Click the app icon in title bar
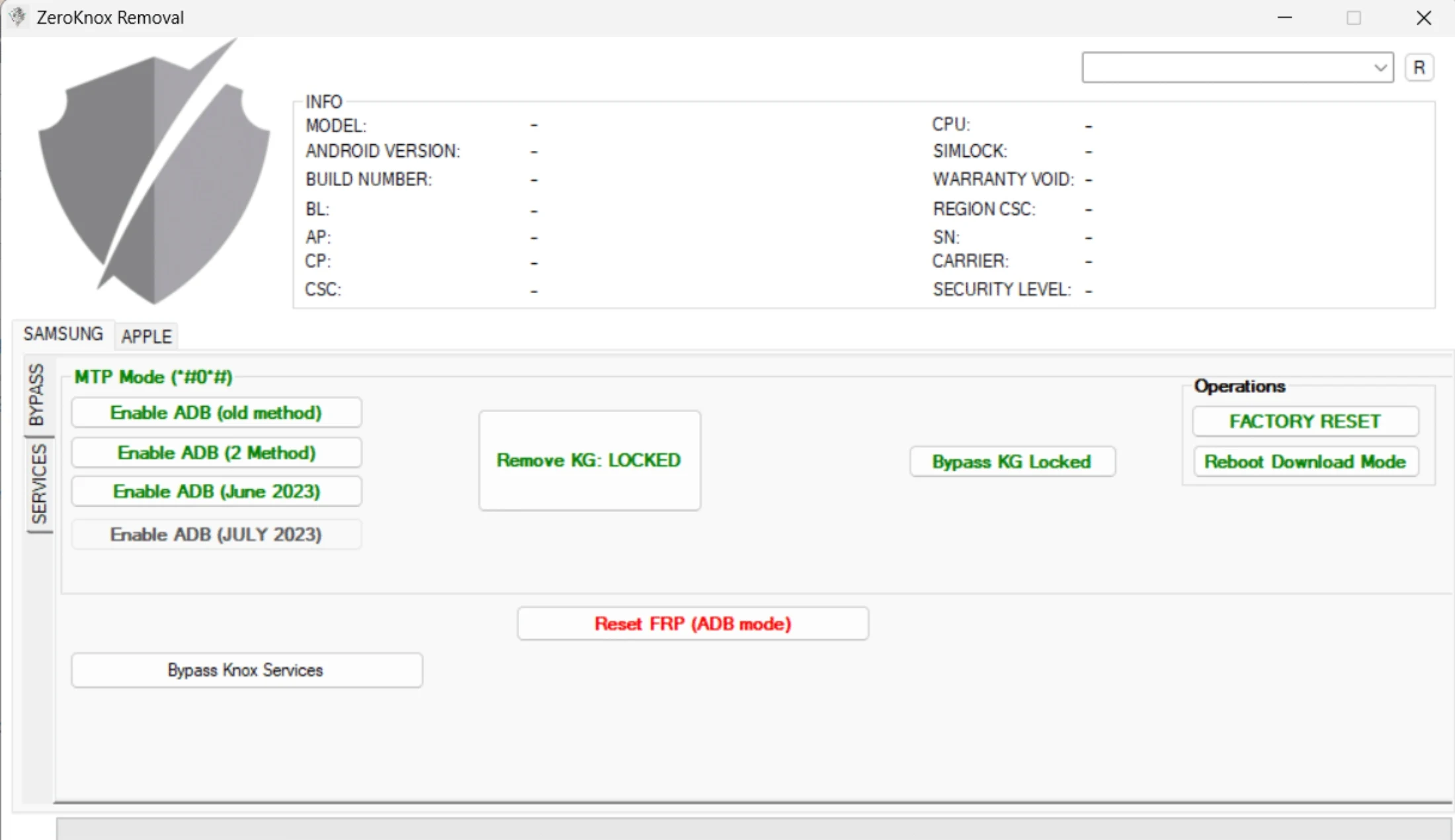Screen dimensions: 1455x840 click(x=18, y=17)
